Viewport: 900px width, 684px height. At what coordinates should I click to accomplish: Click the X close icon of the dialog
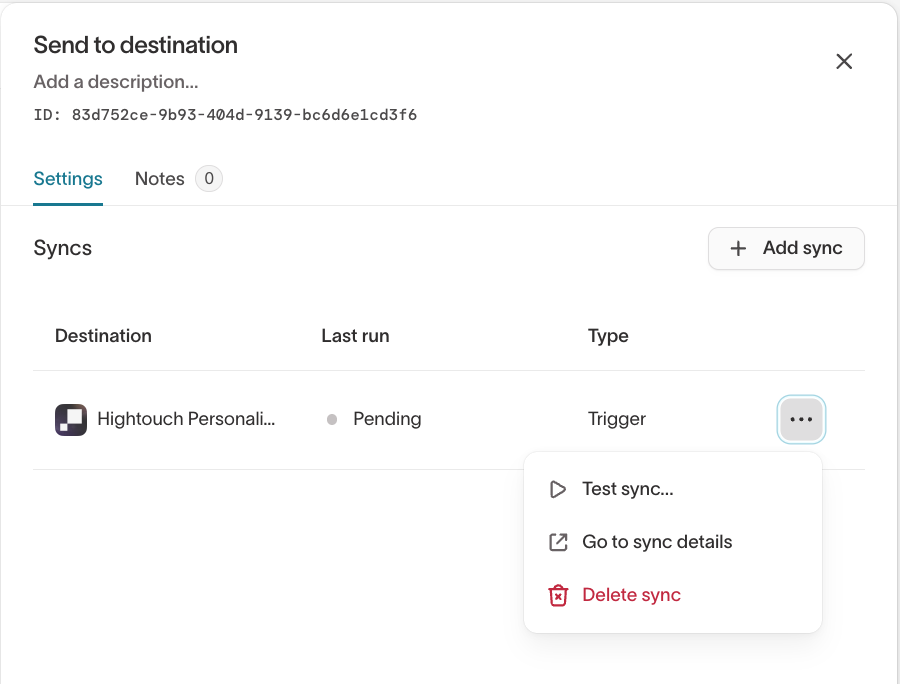point(844,61)
